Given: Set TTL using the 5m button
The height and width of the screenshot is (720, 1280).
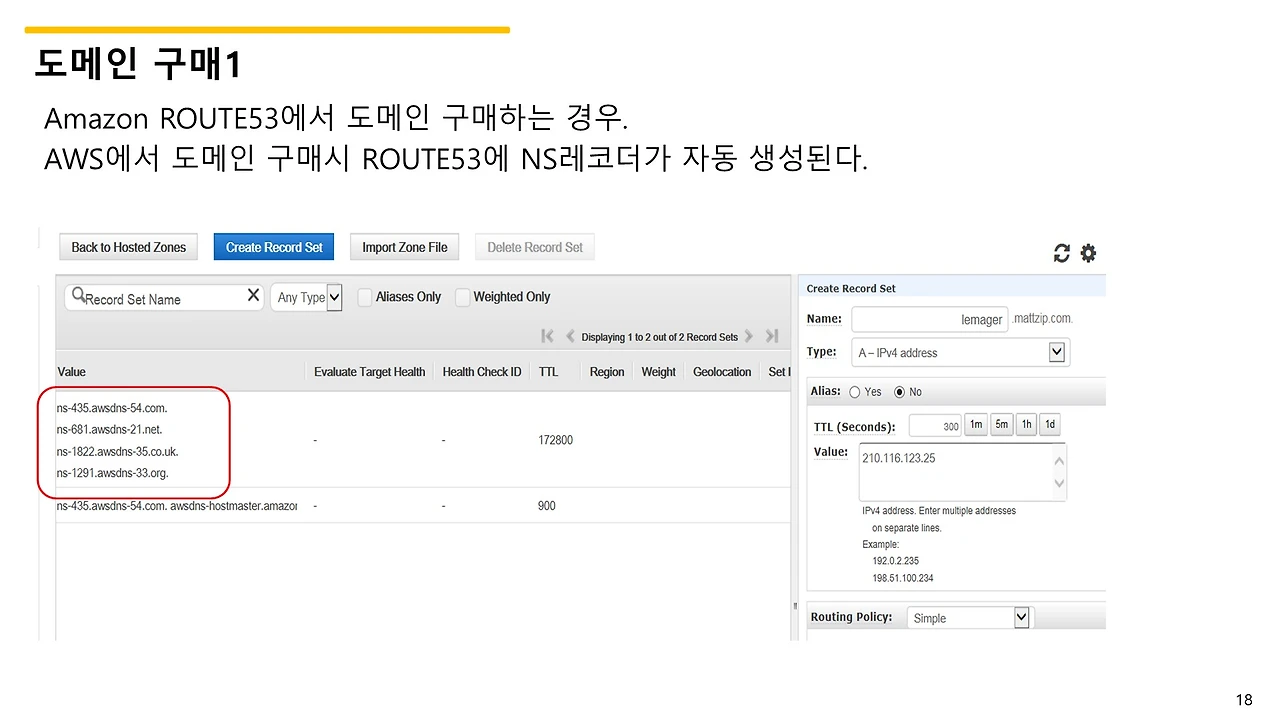Looking at the screenshot, I should (x=1001, y=425).
